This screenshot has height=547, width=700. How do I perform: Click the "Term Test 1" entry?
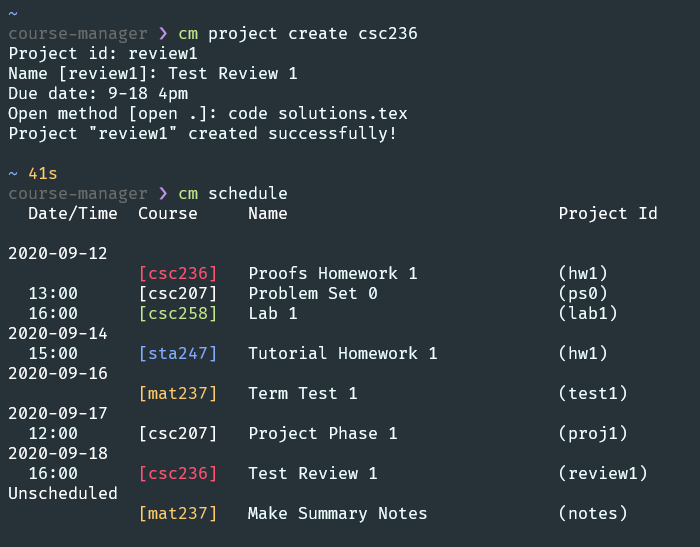click(x=302, y=393)
